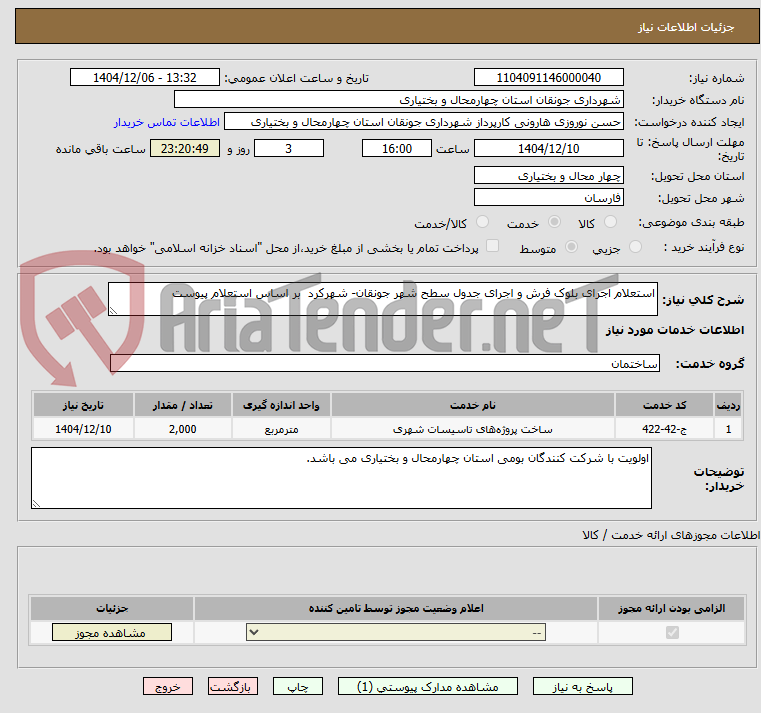Click the الزامی بودن ارائه مجوز header
761x713 pixels.
click(671, 608)
